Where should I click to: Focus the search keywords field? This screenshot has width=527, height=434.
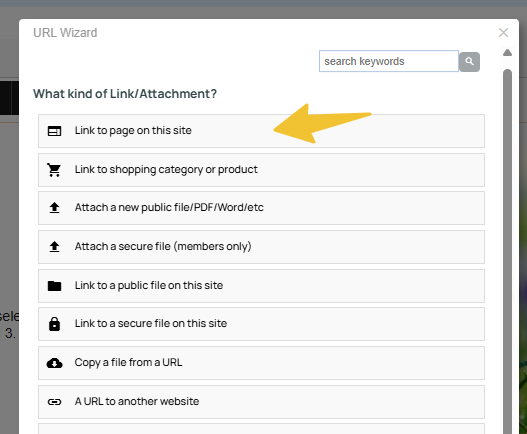389,61
